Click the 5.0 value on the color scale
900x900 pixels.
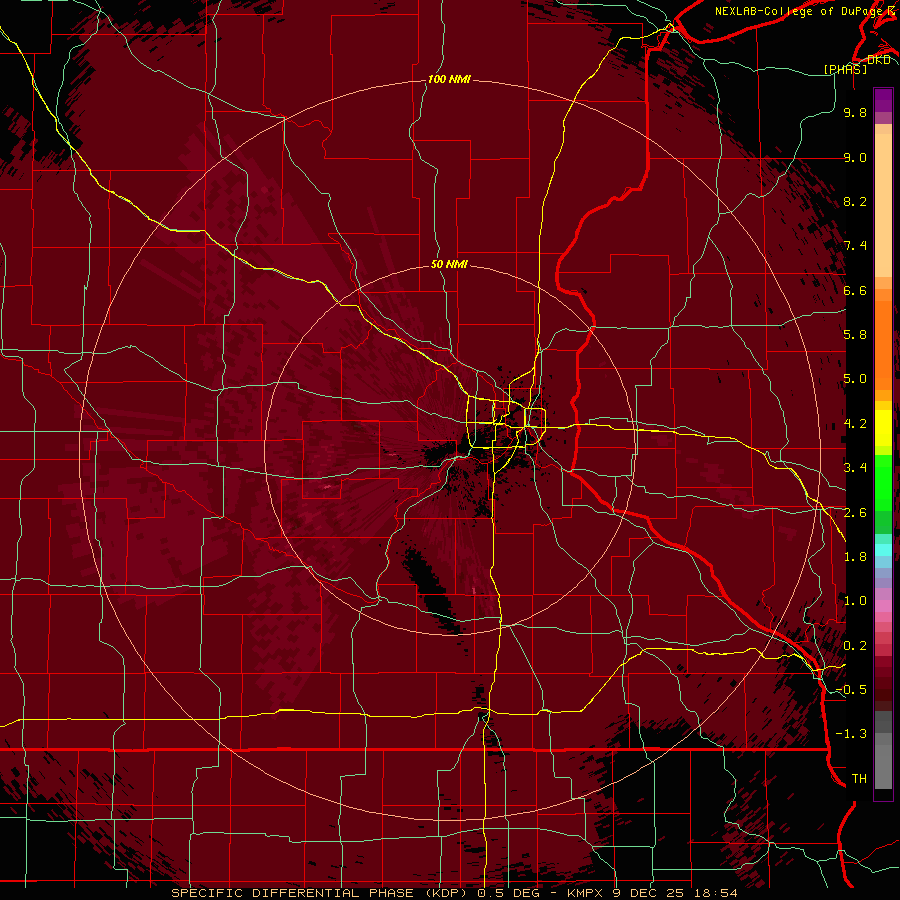pos(855,379)
